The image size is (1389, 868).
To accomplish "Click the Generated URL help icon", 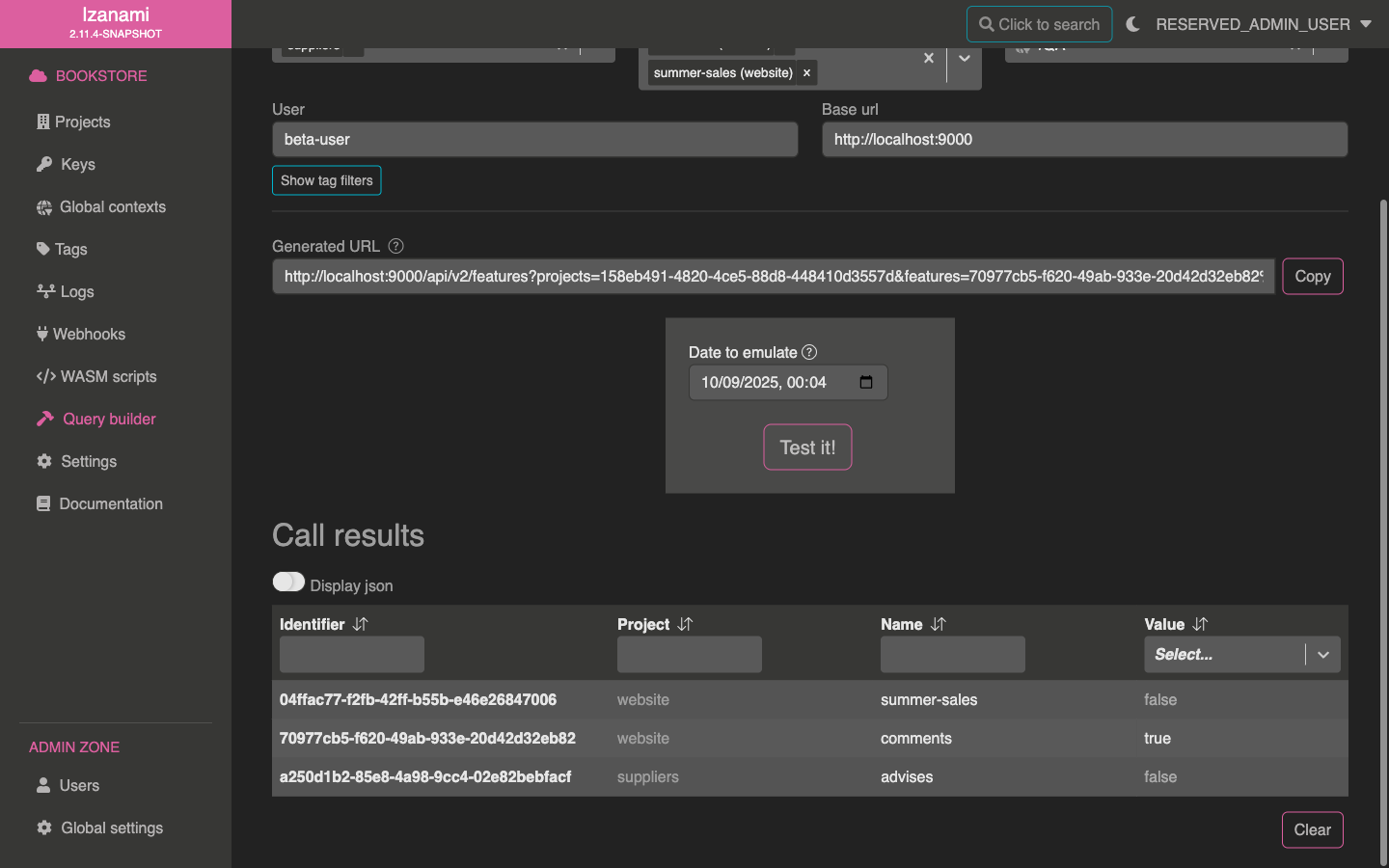I will (395, 246).
